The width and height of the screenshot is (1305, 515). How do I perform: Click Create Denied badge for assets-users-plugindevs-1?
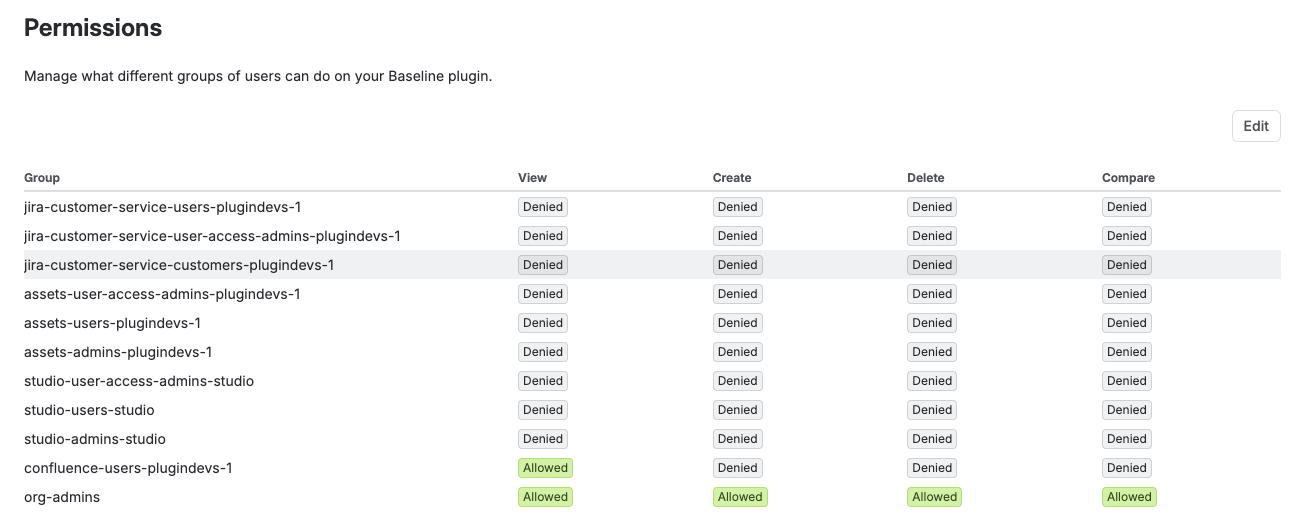click(x=737, y=323)
